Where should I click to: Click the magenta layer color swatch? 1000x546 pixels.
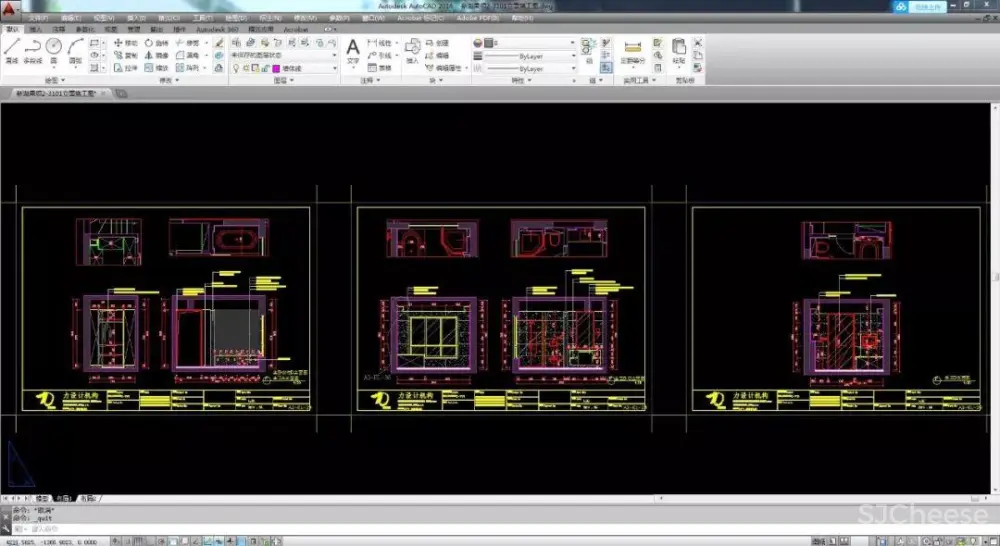(x=277, y=69)
